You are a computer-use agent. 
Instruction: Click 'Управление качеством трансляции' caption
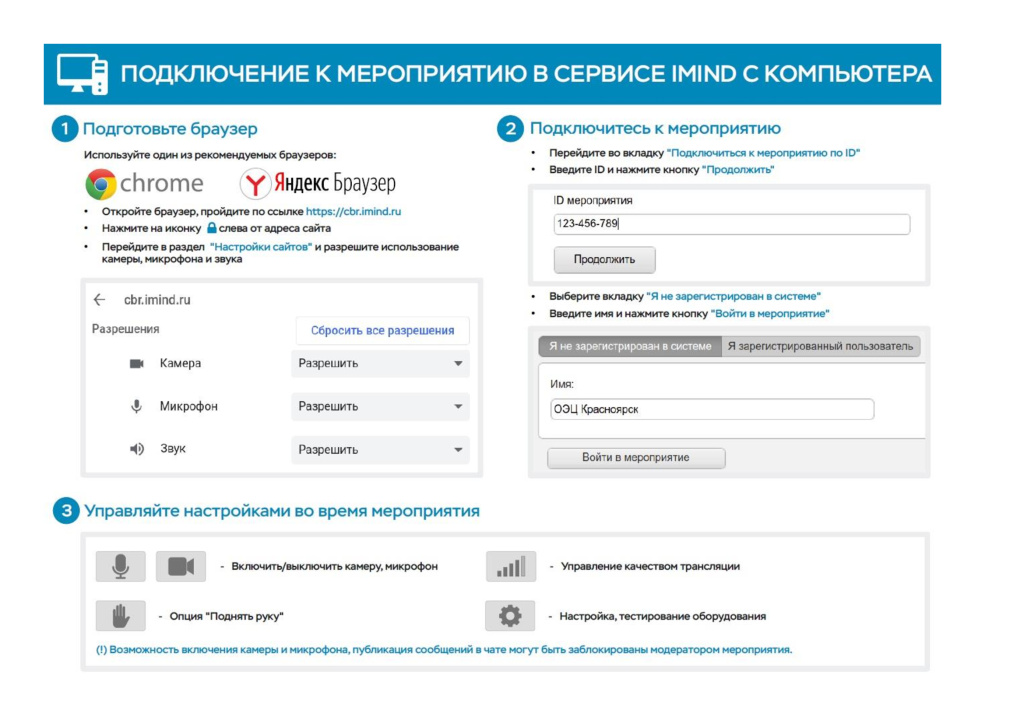pyautogui.click(x=650, y=566)
